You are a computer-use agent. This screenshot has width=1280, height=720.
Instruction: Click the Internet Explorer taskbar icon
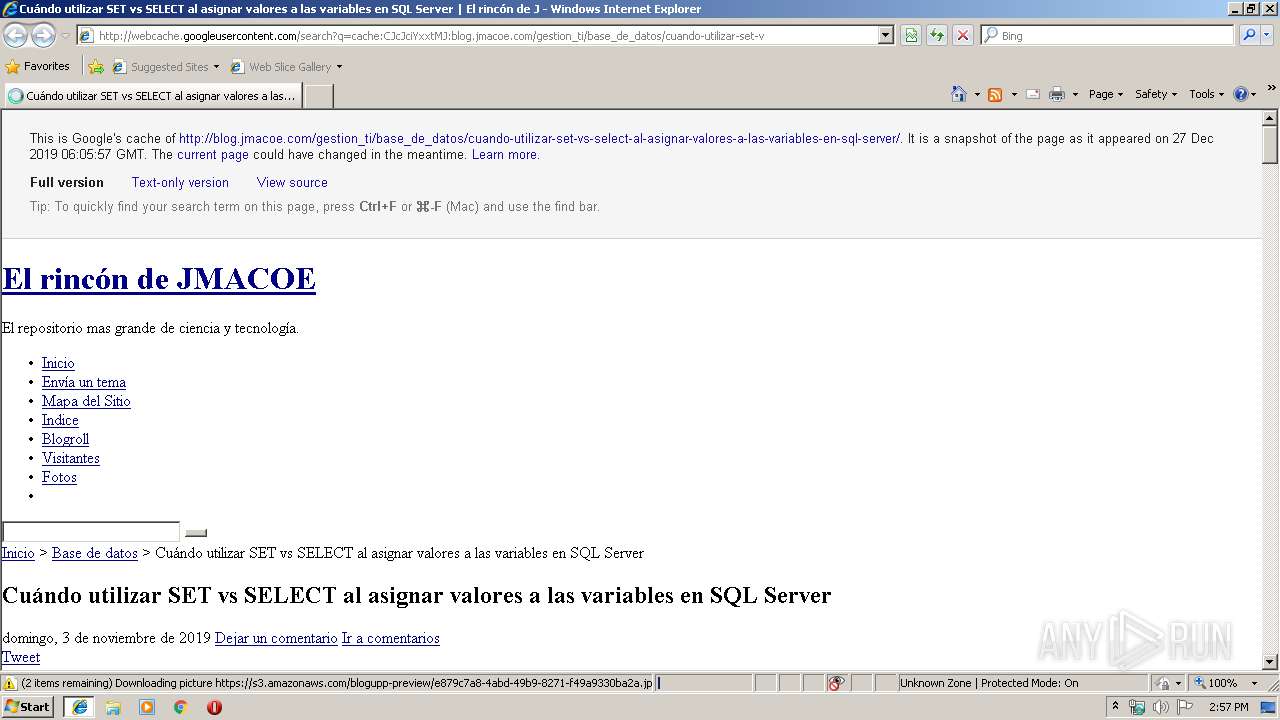[79, 707]
